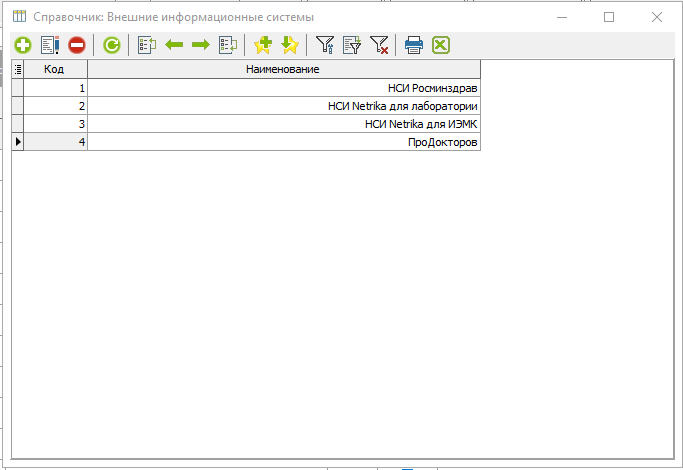Image resolution: width=683 pixels, height=470 pixels.
Task: Edit the selected record via pencil icon
Action: [50, 45]
